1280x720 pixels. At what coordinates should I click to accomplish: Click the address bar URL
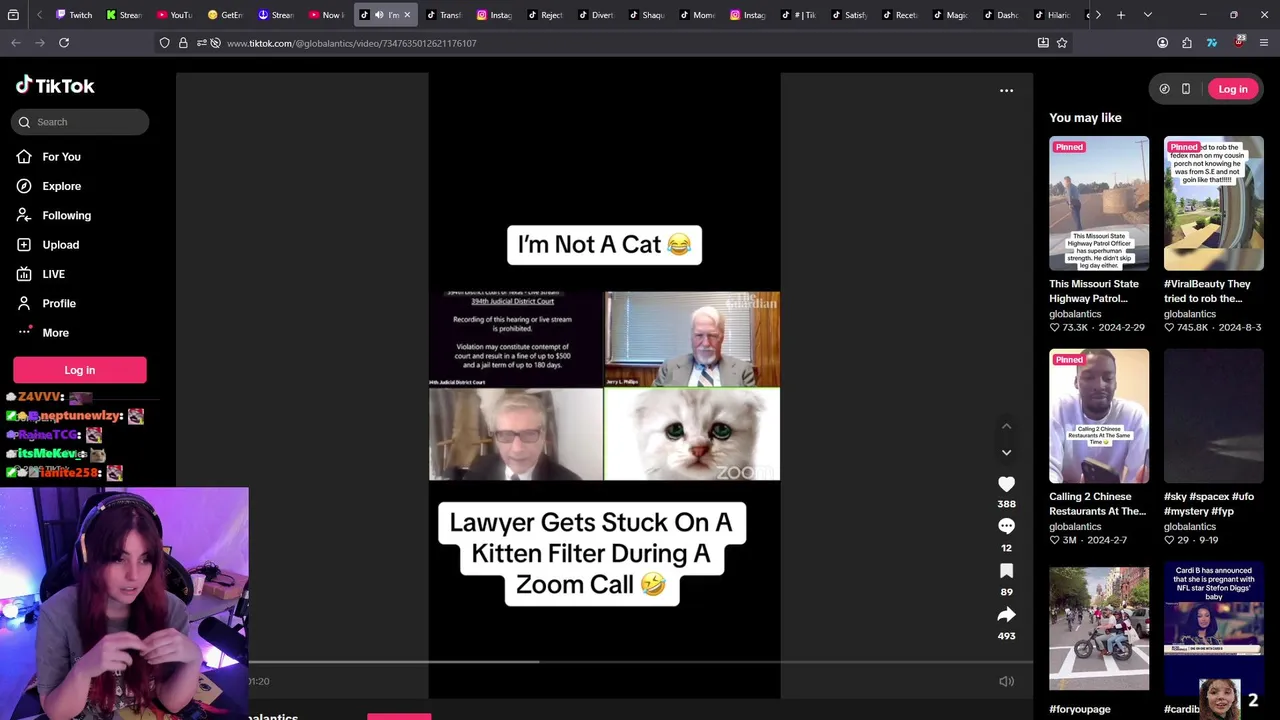pyautogui.click(x=351, y=43)
